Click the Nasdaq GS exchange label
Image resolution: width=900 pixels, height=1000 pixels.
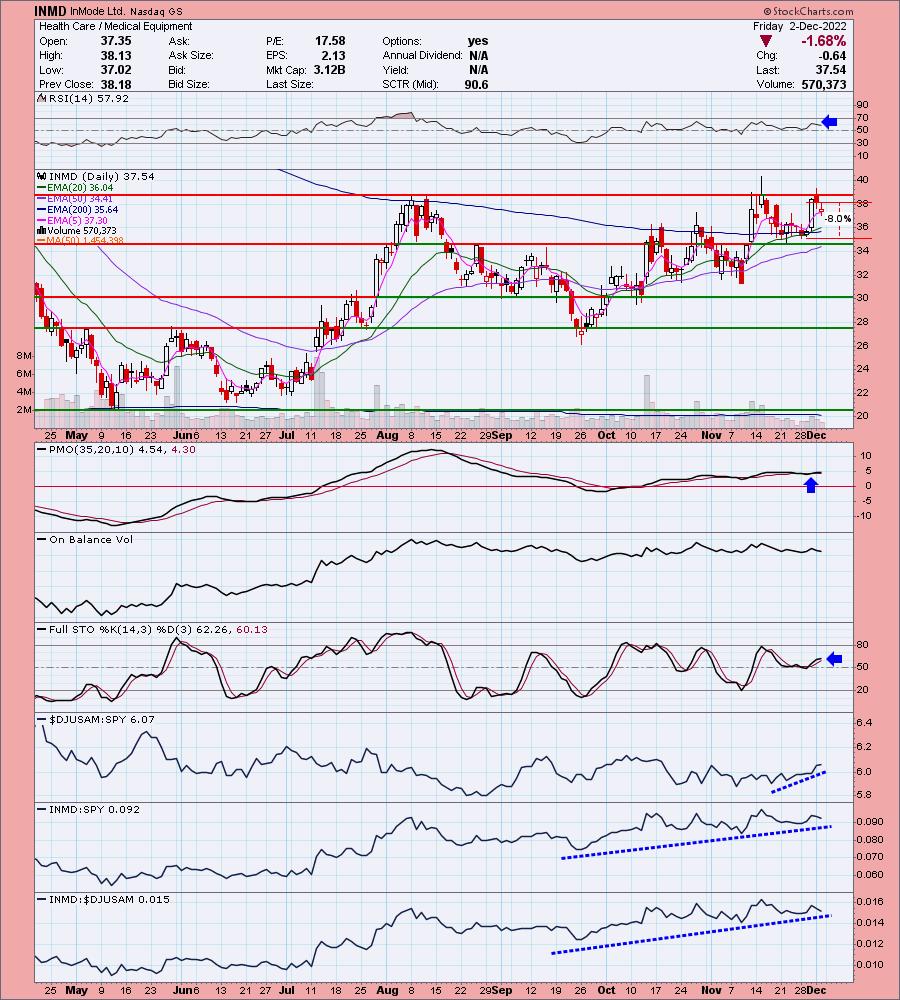pyautogui.click(x=157, y=11)
